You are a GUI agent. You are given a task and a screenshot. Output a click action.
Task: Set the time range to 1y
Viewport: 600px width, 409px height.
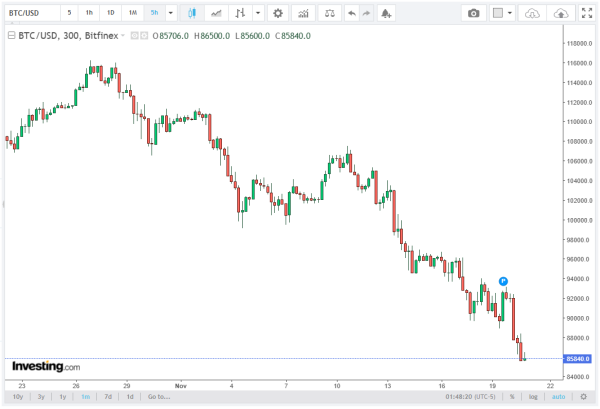62,397
